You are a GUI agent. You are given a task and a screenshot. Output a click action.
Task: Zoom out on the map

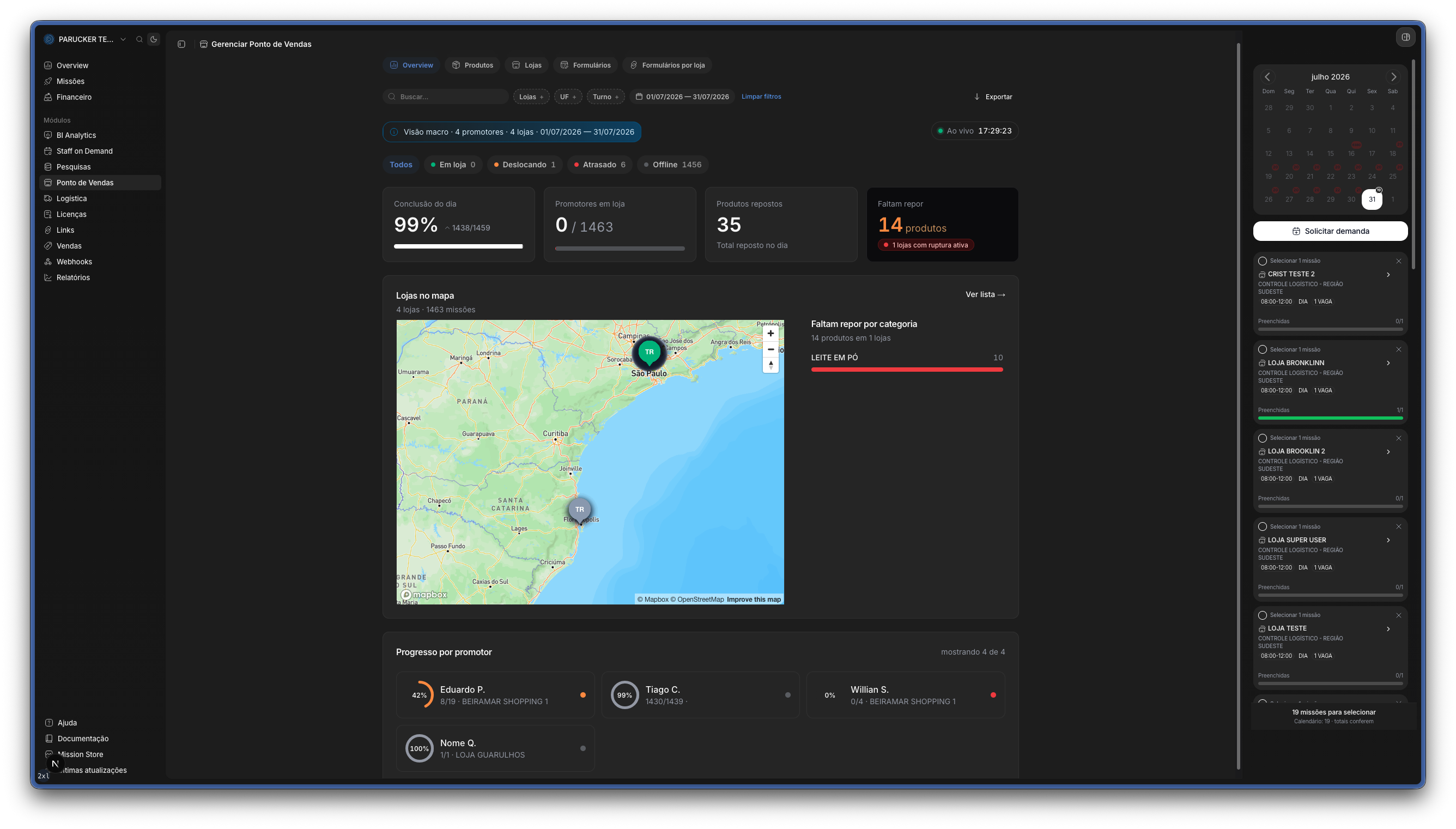[771, 349]
